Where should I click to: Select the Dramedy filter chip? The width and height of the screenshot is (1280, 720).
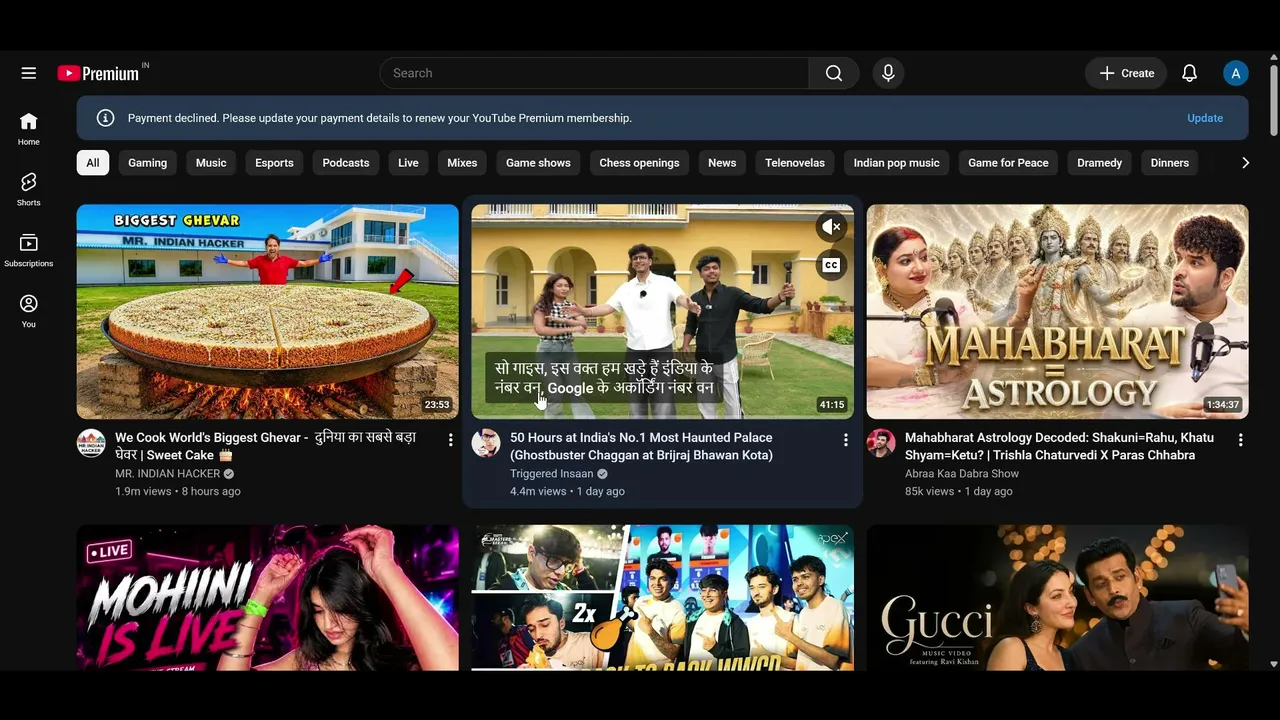point(1100,163)
